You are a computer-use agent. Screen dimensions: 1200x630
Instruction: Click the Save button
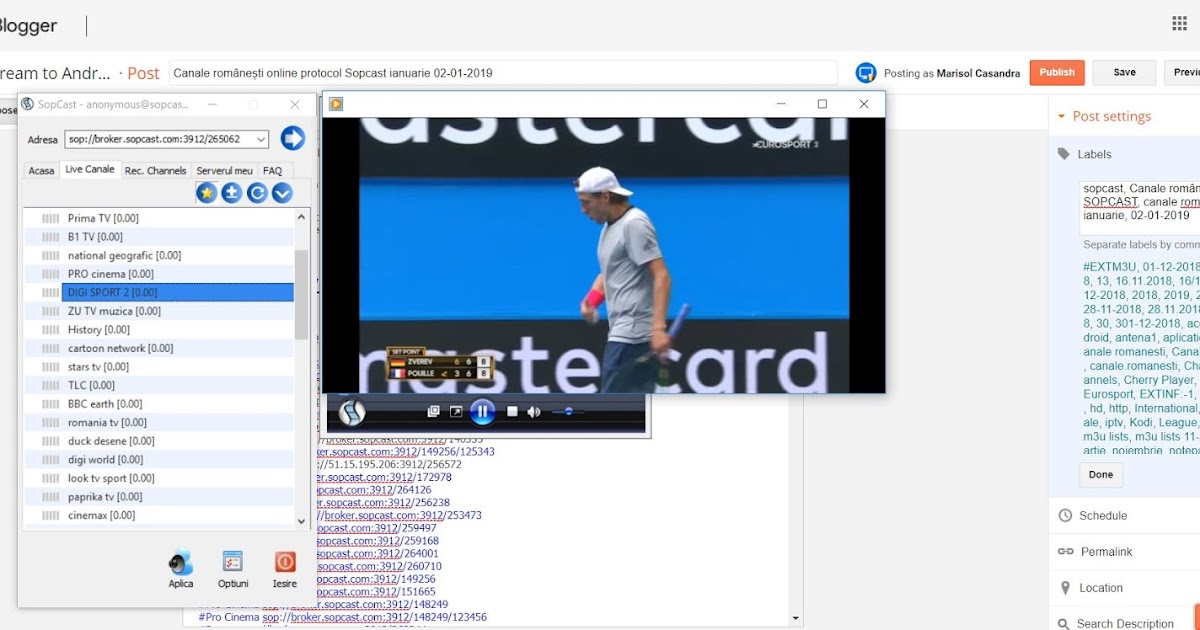click(x=1124, y=72)
